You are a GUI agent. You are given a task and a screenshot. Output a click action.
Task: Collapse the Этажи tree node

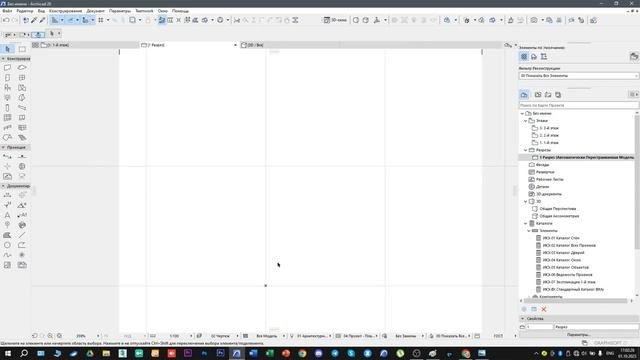[526, 121]
